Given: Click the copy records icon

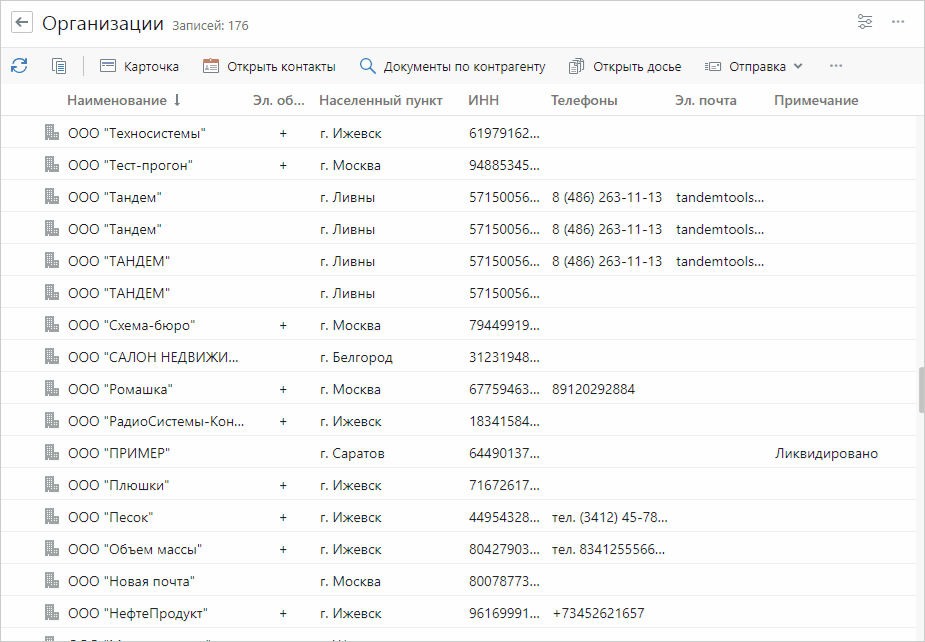Looking at the screenshot, I should click(x=59, y=66).
